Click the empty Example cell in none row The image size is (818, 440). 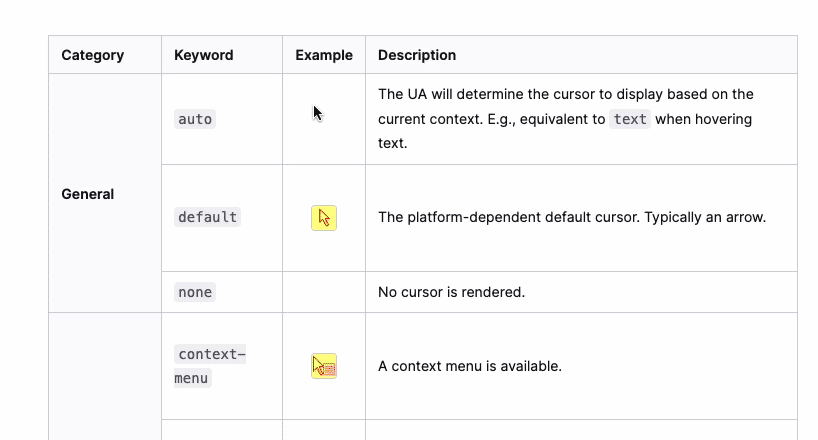tap(324, 292)
